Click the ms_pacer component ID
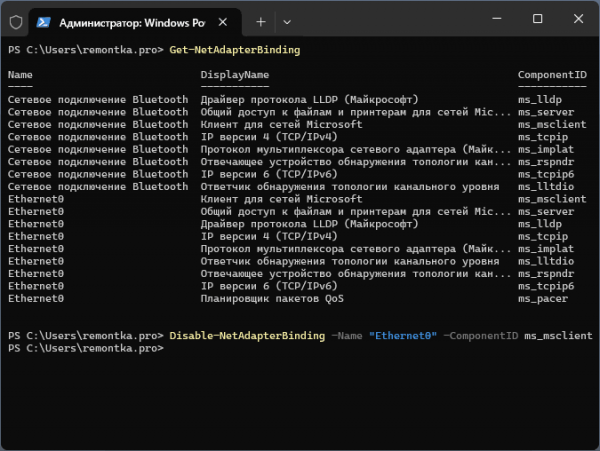 coord(543,298)
